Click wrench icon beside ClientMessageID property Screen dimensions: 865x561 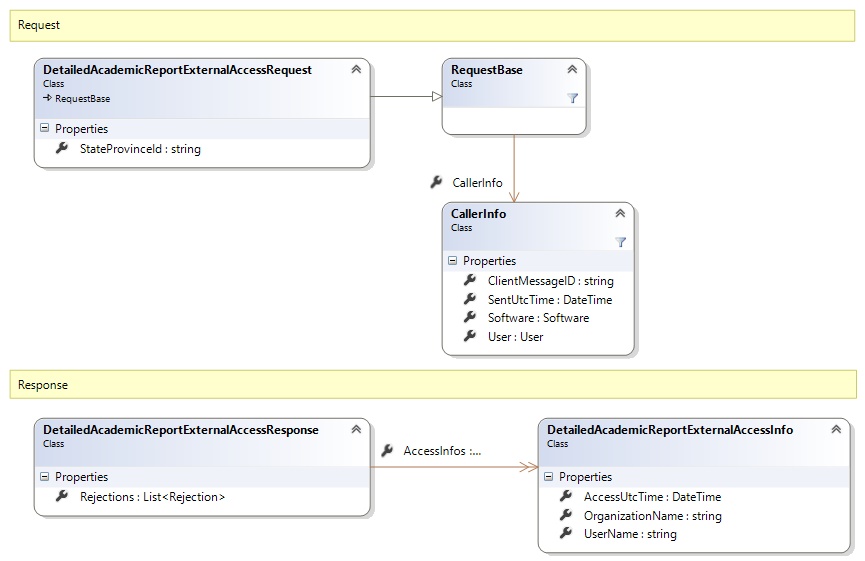pos(470,281)
